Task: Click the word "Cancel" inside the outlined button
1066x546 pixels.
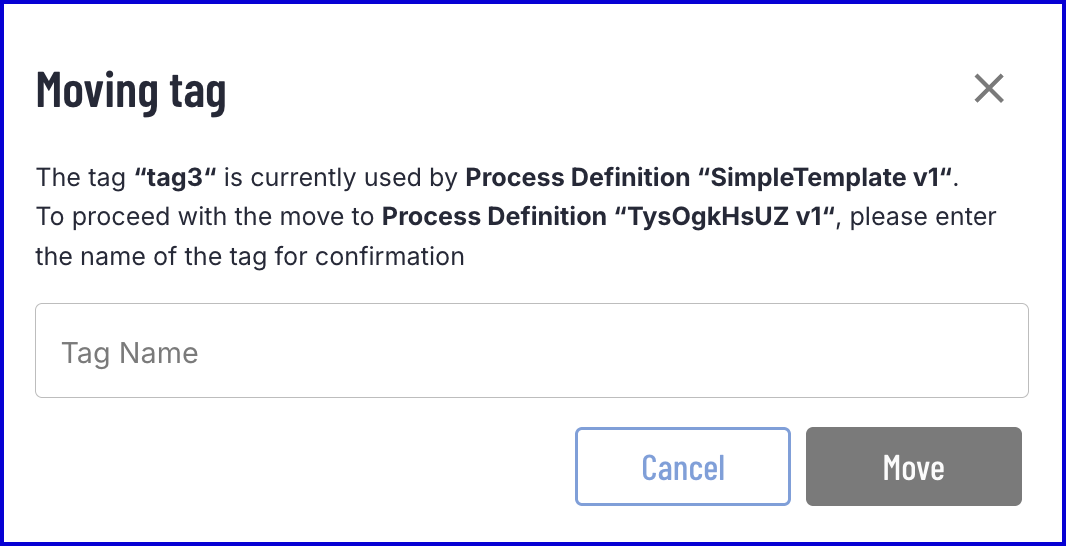Action: [x=683, y=467]
